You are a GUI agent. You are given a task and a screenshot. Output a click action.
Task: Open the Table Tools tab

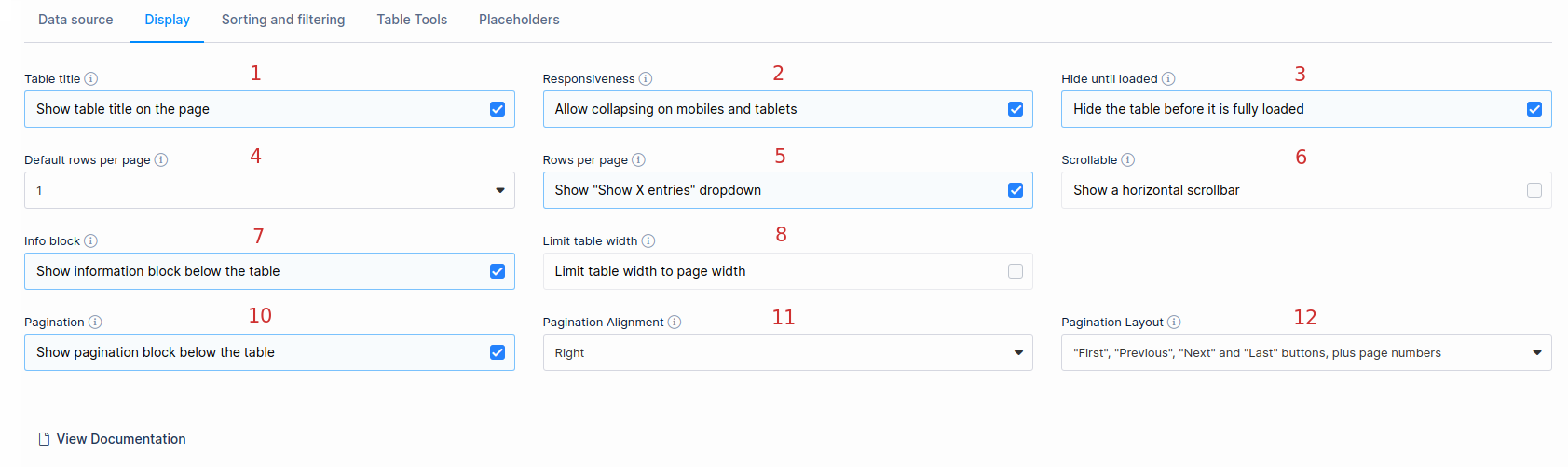[x=412, y=20]
